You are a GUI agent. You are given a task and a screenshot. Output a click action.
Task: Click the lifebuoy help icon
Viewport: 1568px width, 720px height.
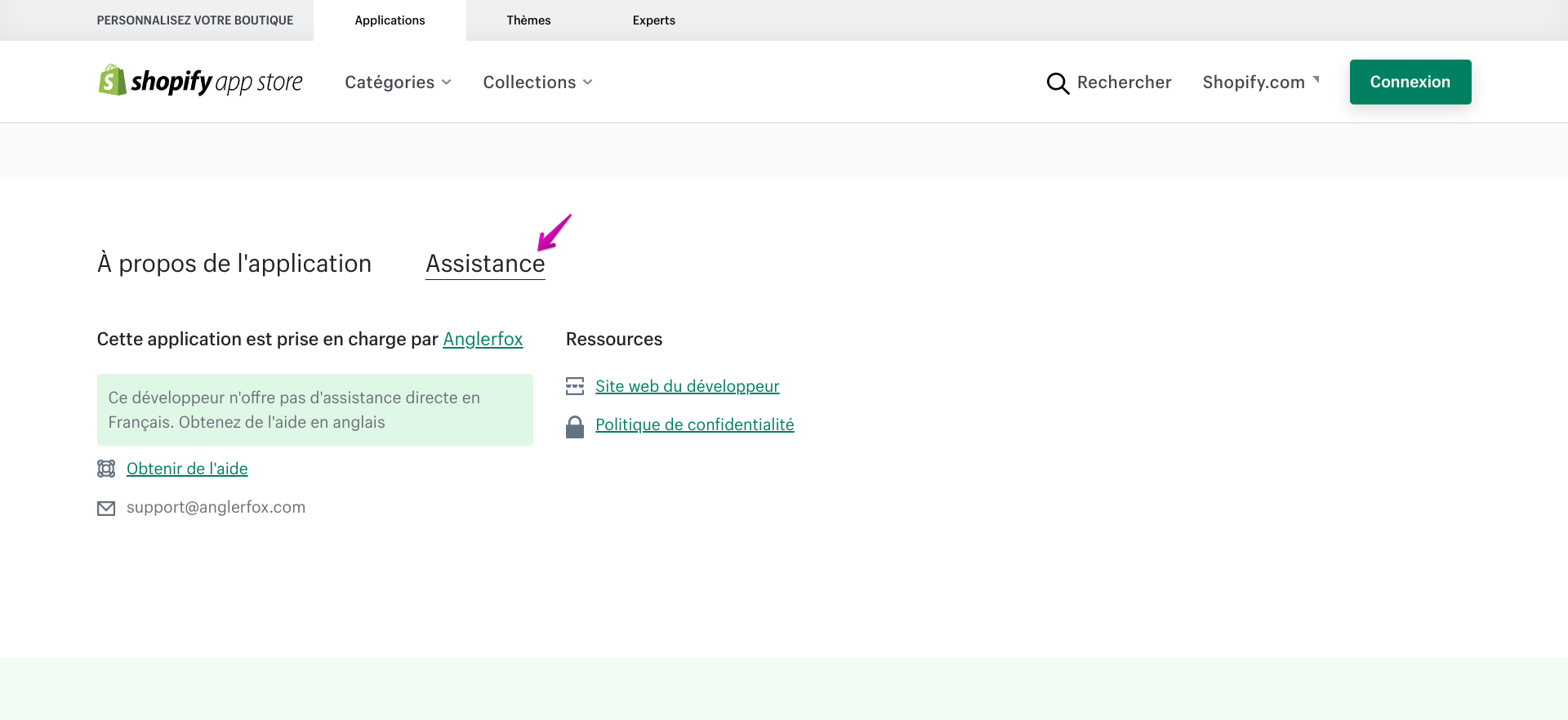[x=106, y=469]
